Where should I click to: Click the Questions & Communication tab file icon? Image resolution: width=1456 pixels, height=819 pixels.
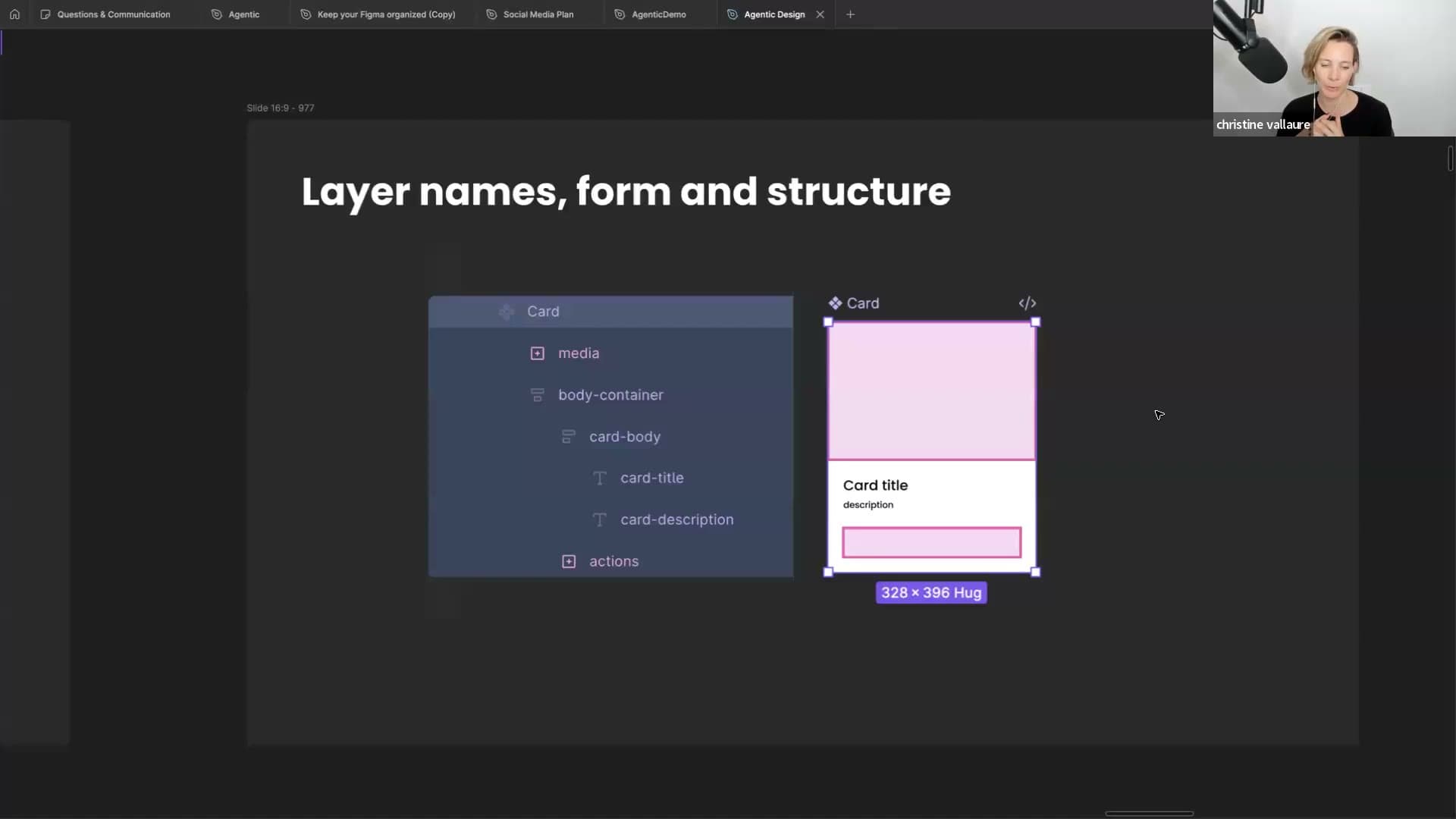(45, 14)
